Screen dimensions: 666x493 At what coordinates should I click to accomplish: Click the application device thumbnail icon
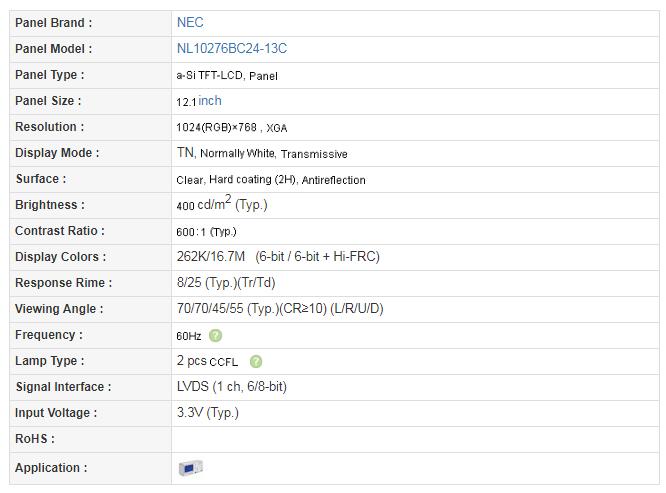[x=190, y=468]
